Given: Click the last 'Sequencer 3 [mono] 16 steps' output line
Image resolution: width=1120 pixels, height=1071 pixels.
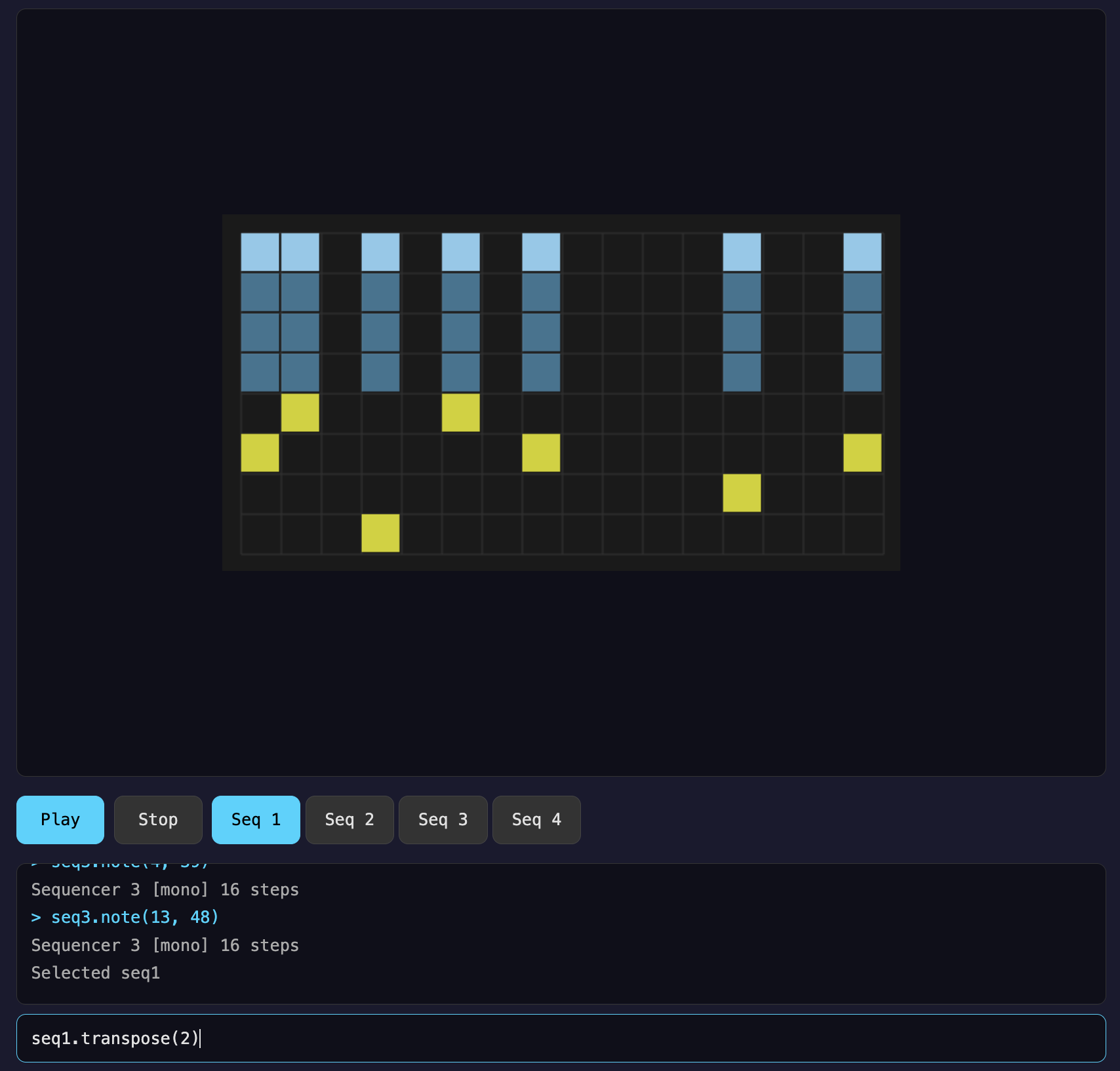Looking at the screenshot, I should coord(165,945).
